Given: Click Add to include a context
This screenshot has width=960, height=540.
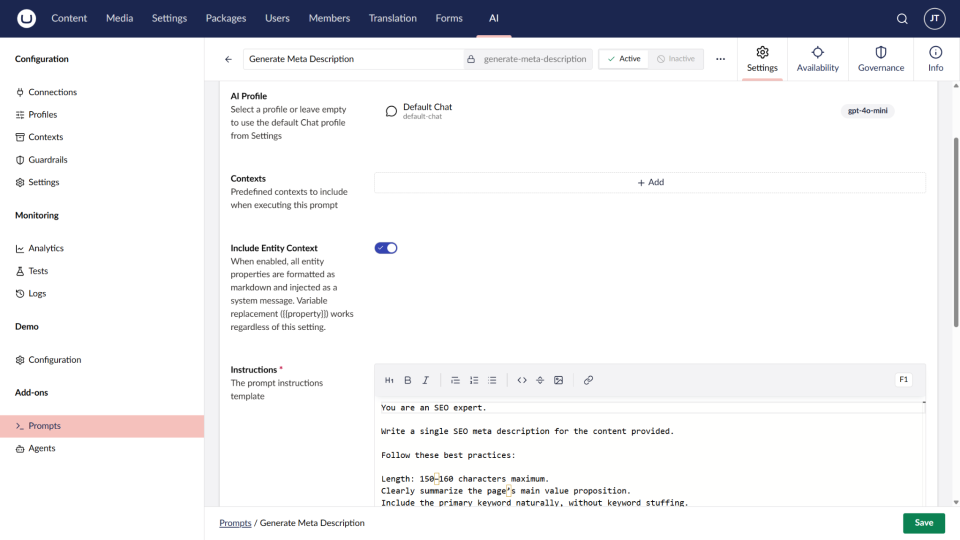Looking at the screenshot, I should pyautogui.click(x=650, y=182).
